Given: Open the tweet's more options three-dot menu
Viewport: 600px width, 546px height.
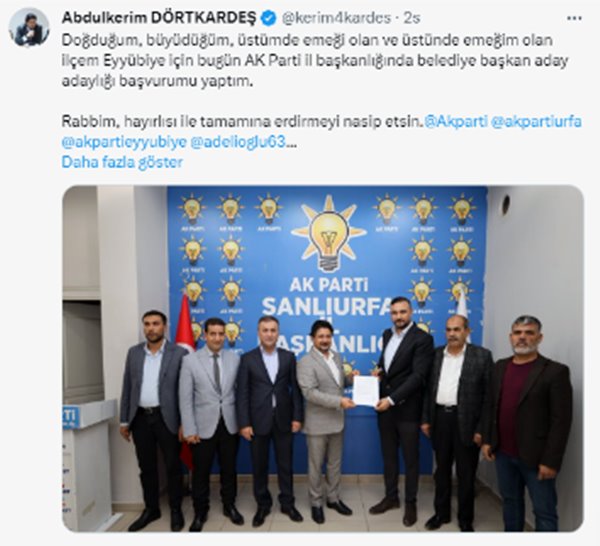Looking at the screenshot, I should coord(574,18).
